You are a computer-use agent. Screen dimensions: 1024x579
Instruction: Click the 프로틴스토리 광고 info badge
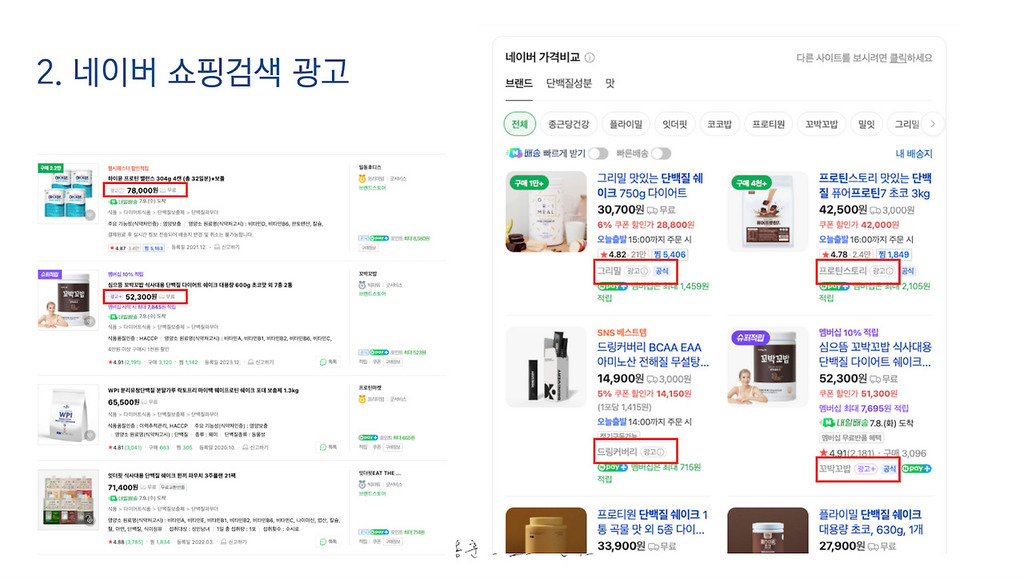[884, 271]
